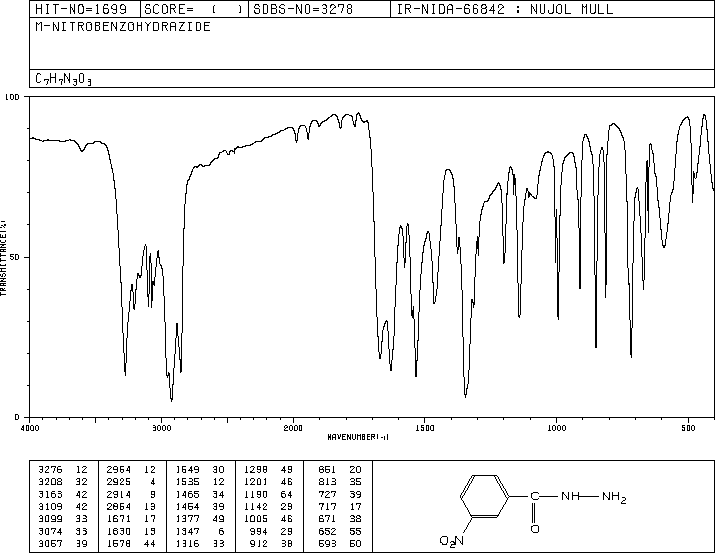The image size is (715, 553).
Task: Select peak value 1535 in the table
Action: coord(187,481)
